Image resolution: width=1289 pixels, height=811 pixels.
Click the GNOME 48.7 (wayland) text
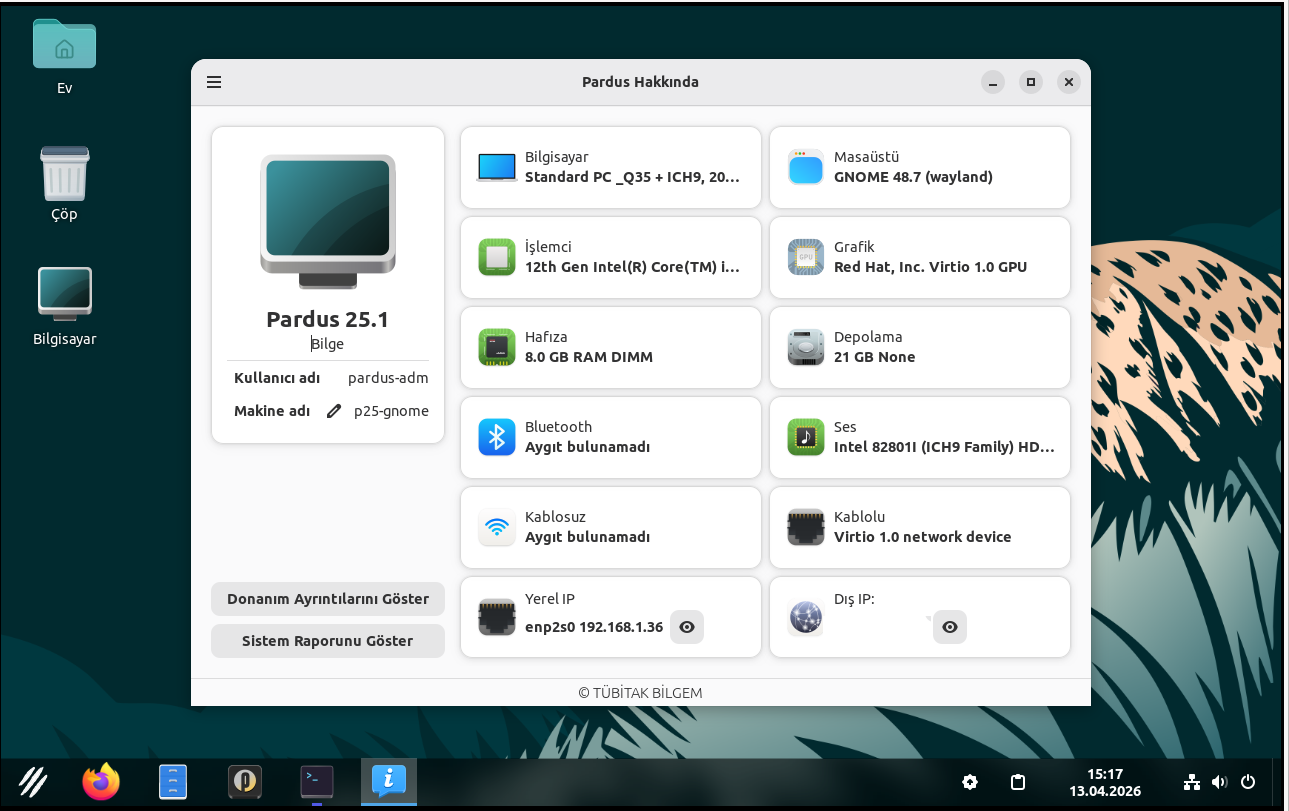coord(913,177)
